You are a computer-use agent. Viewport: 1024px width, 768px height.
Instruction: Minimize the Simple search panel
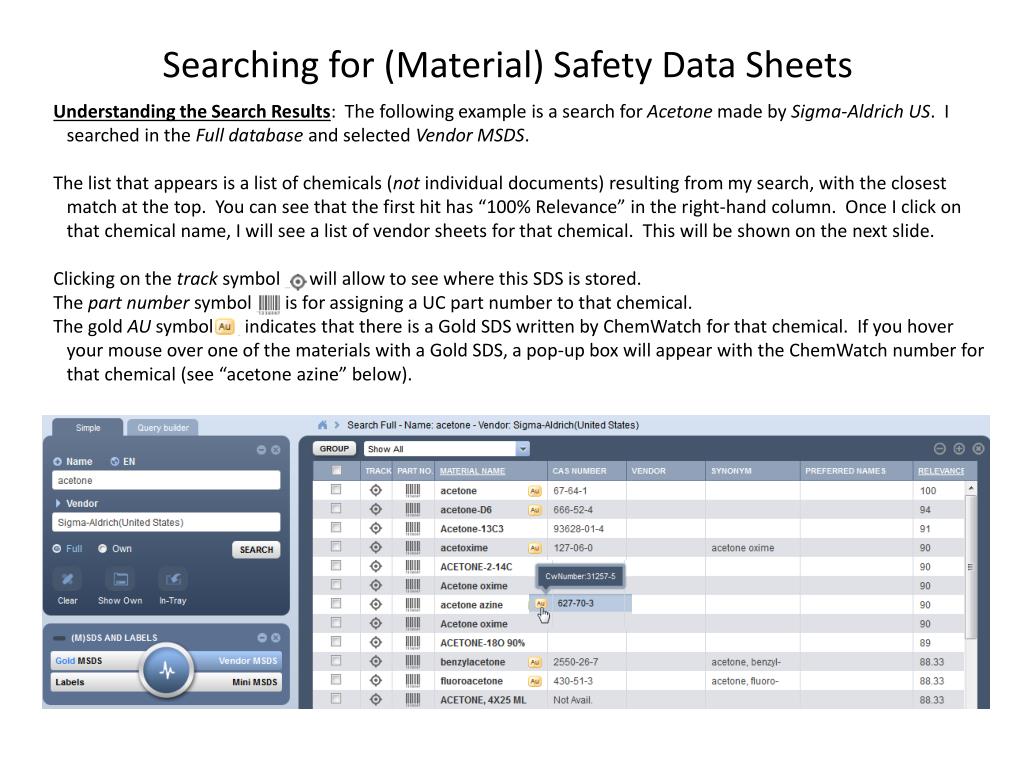pyautogui.click(x=261, y=450)
